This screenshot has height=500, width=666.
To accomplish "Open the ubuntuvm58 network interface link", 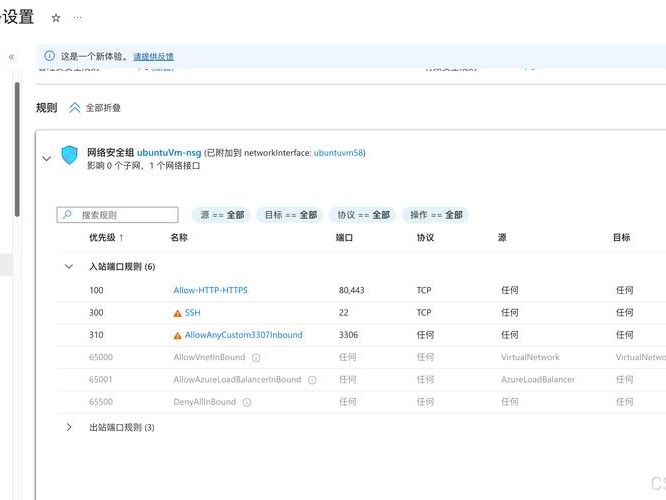I will [x=339, y=153].
